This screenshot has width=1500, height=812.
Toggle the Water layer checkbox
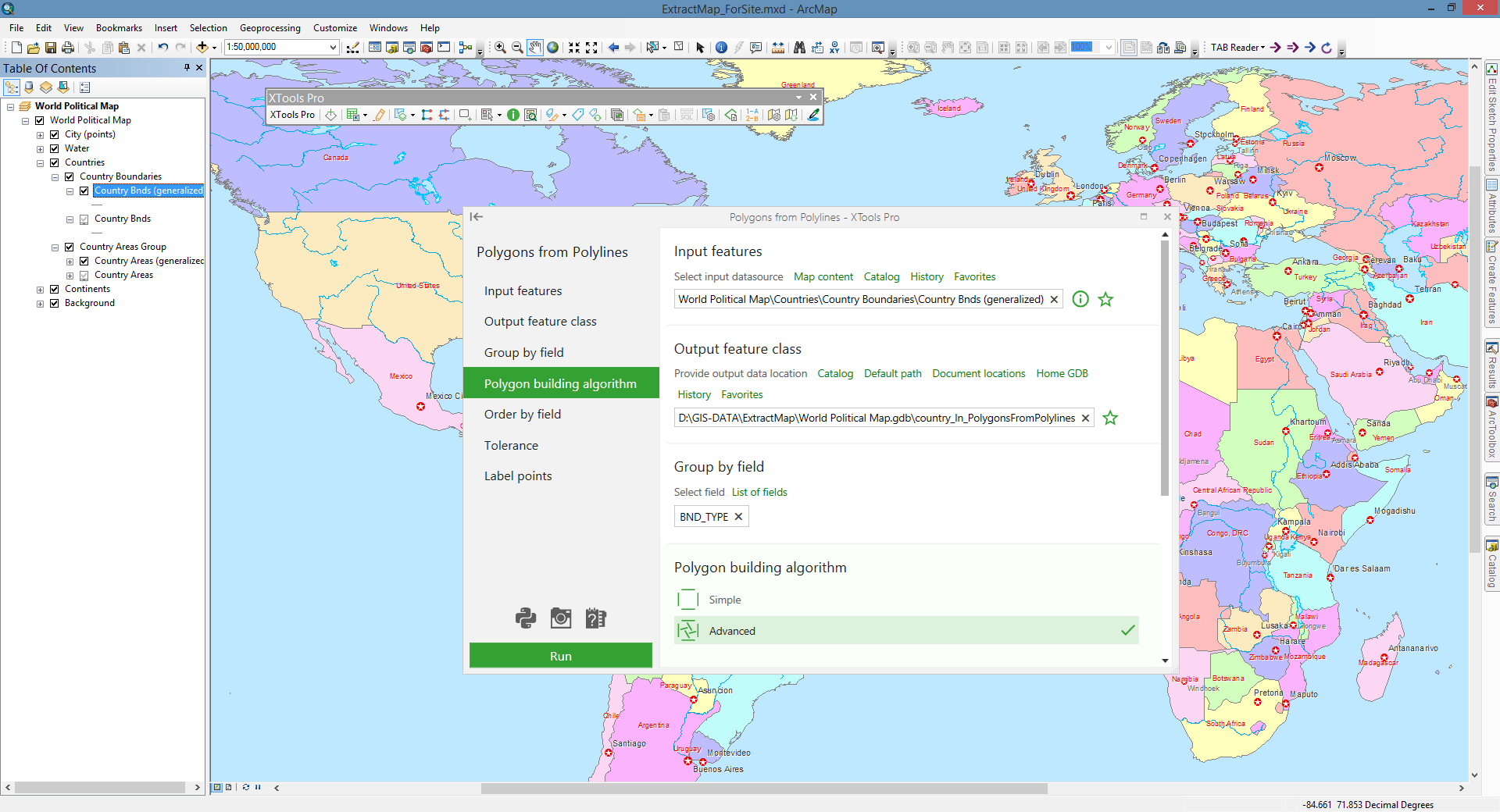(55, 148)
